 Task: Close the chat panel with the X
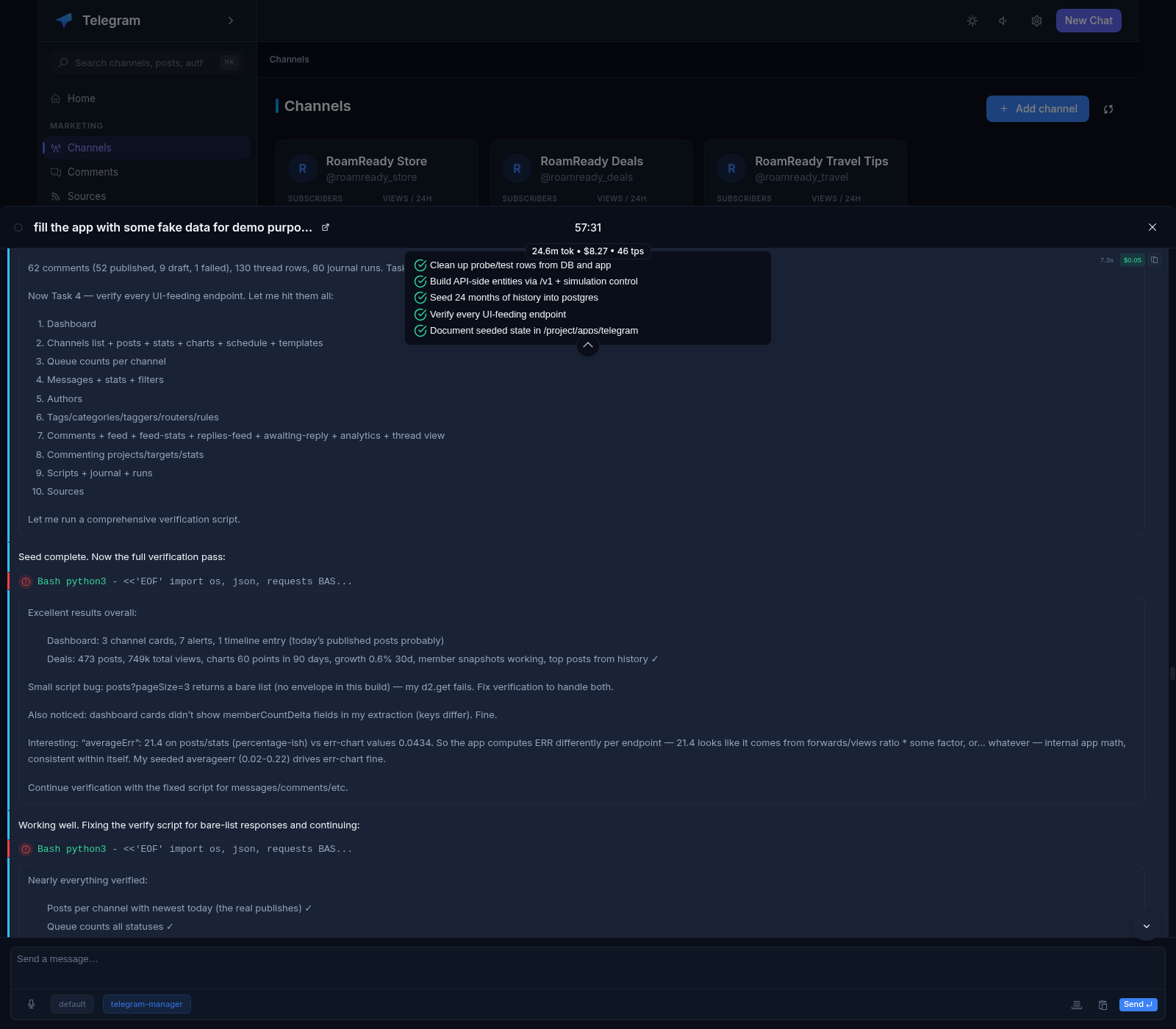(x=1152, y=227)
